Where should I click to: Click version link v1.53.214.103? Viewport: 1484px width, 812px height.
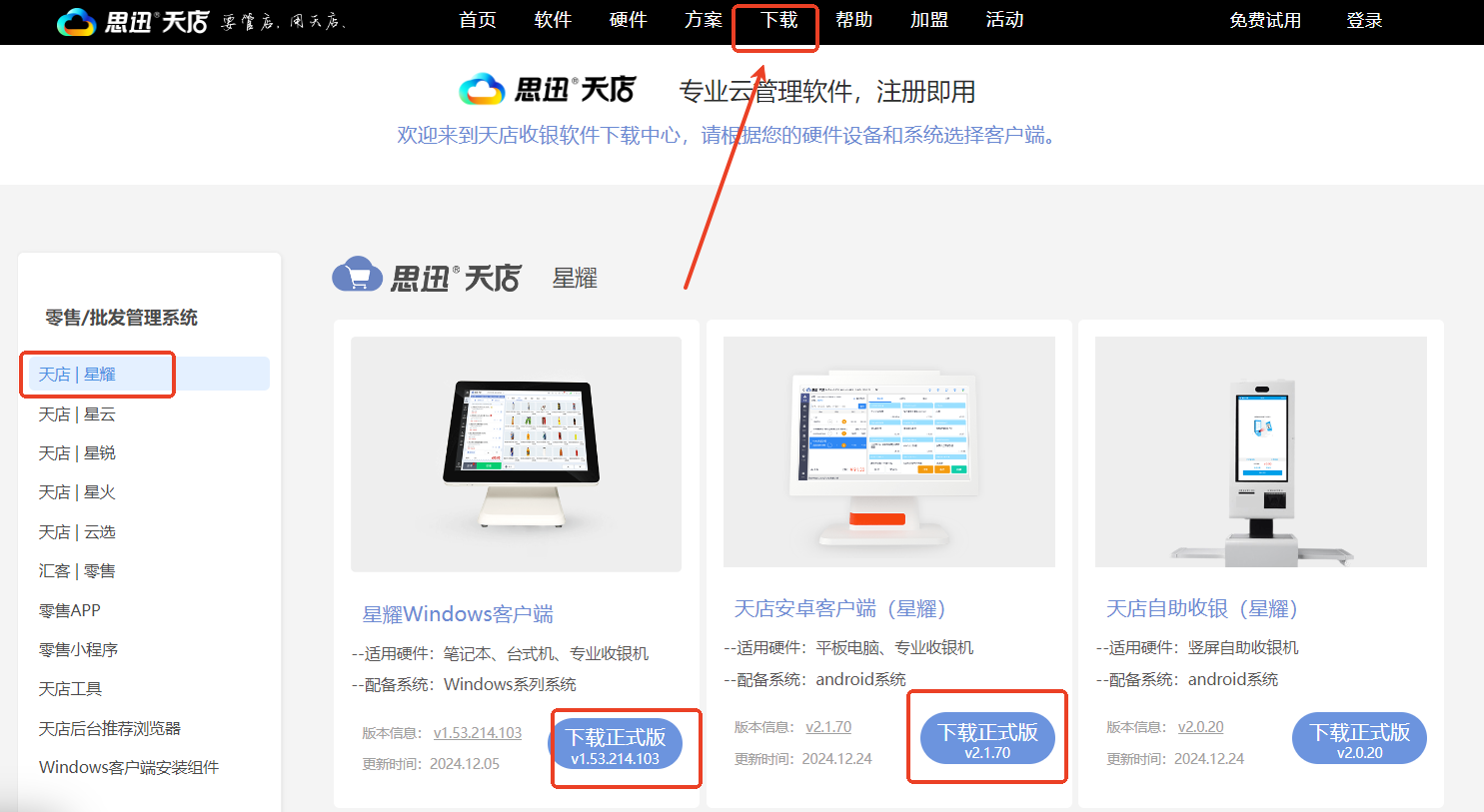(478, 733)
